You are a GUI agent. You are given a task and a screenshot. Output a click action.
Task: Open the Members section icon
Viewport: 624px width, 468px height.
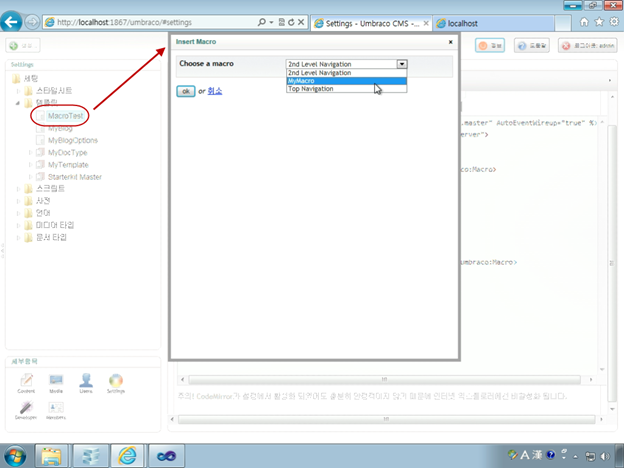pyautogui.click(x=56, y=410)
